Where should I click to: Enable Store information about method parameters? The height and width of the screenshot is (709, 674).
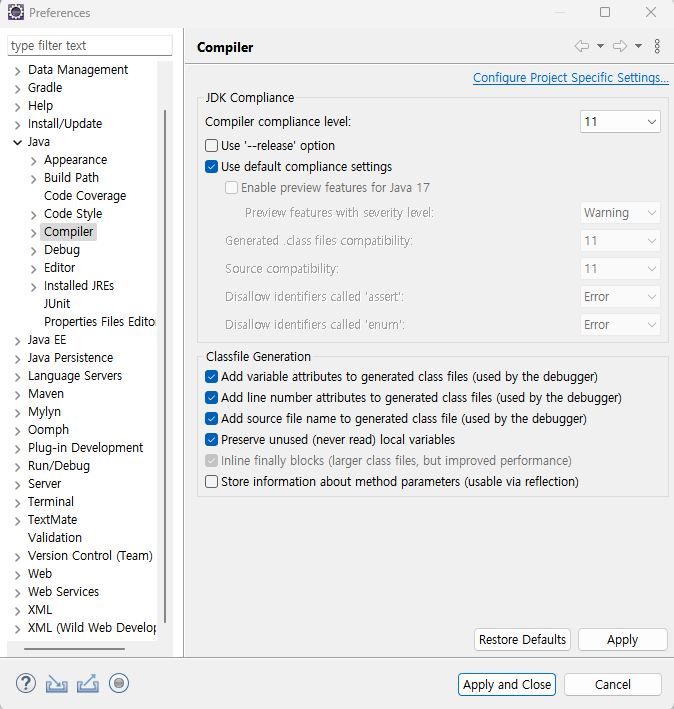pos(211,482)
